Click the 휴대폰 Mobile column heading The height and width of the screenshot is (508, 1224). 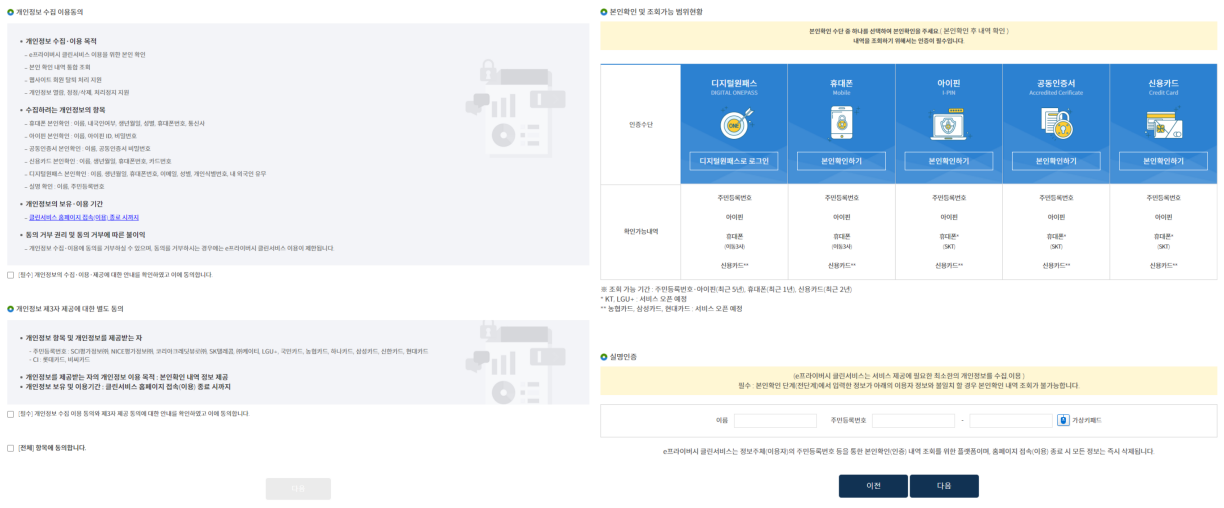coord(841,85)
